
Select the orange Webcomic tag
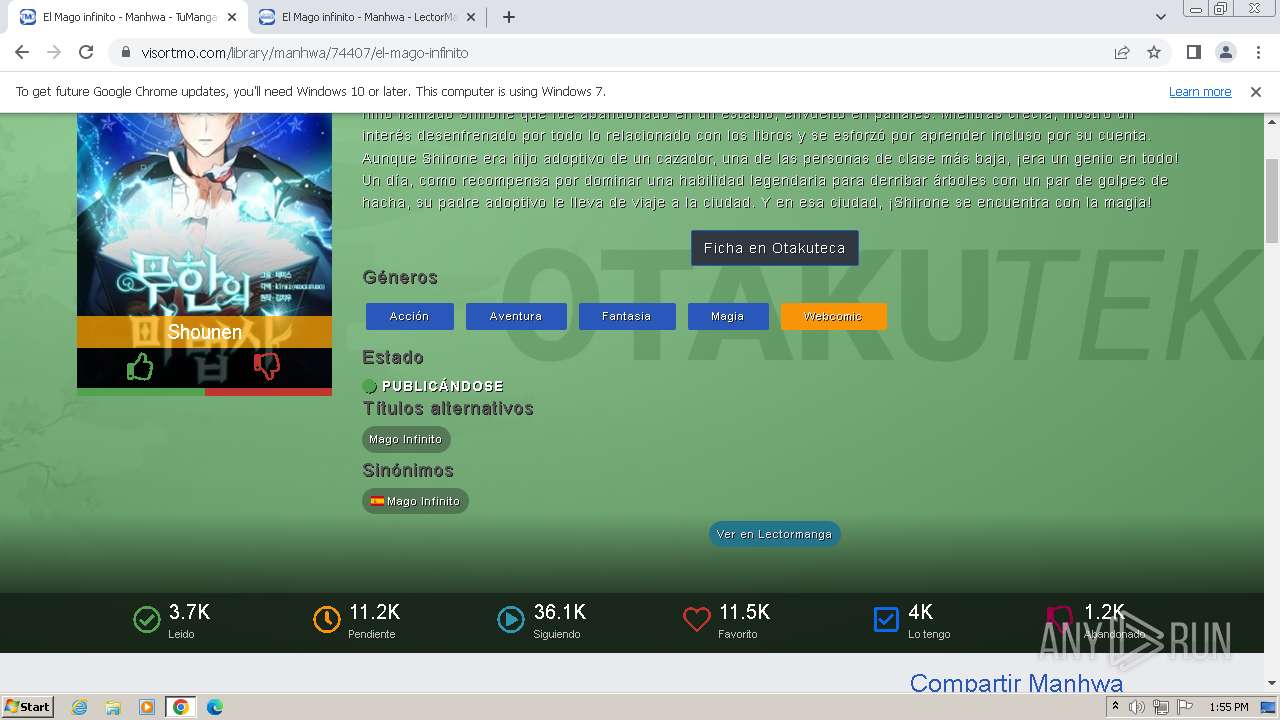tap(833, 316)
